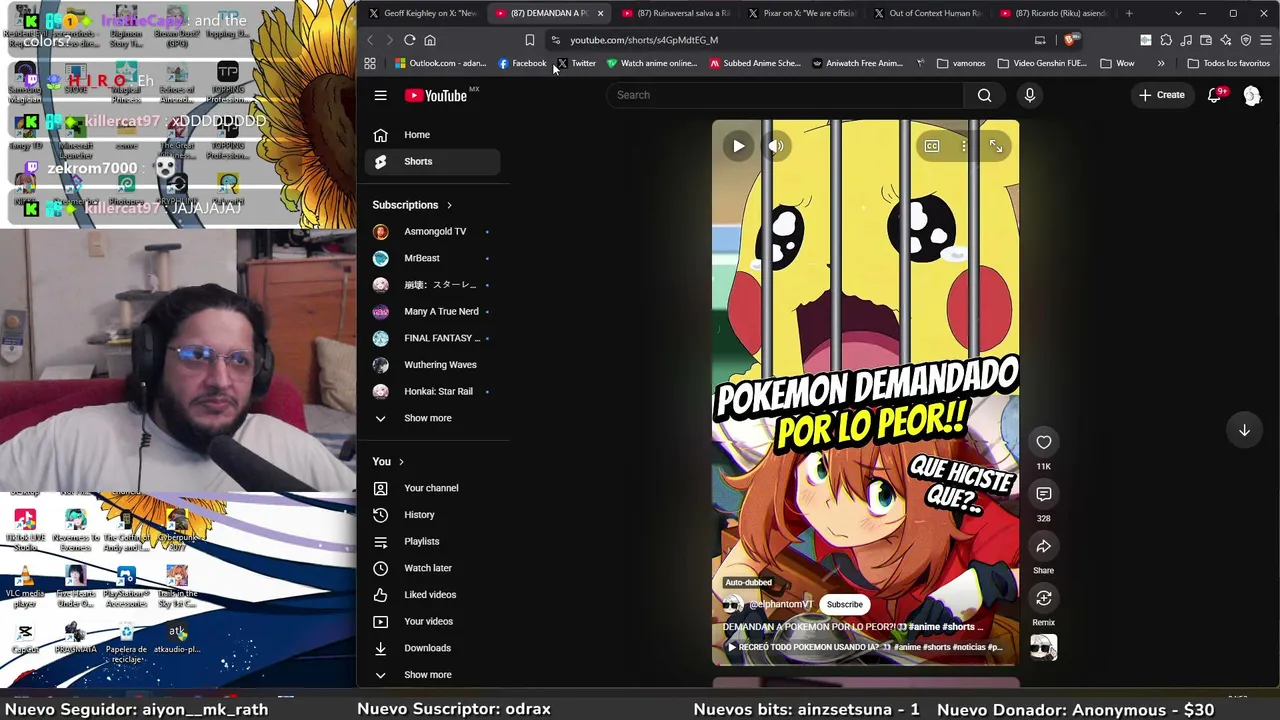Expand the hidden bookmarks overflow chevron
1280x720 pixels.
[x=1160, y=63]
